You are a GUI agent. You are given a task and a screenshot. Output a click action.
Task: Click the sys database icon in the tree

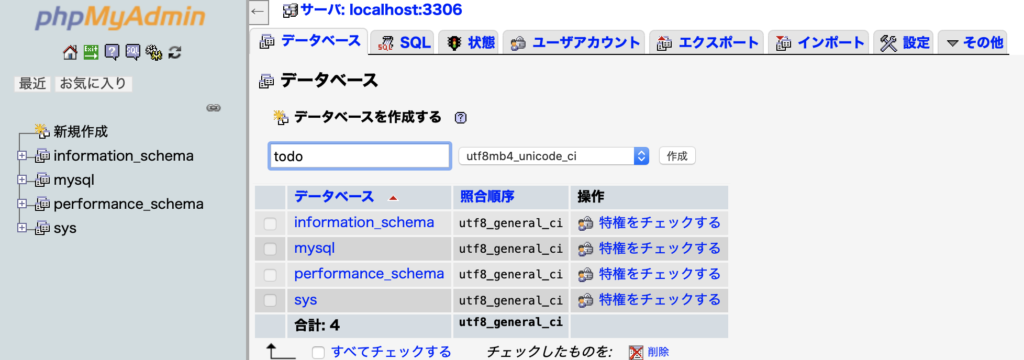point(42,228)
